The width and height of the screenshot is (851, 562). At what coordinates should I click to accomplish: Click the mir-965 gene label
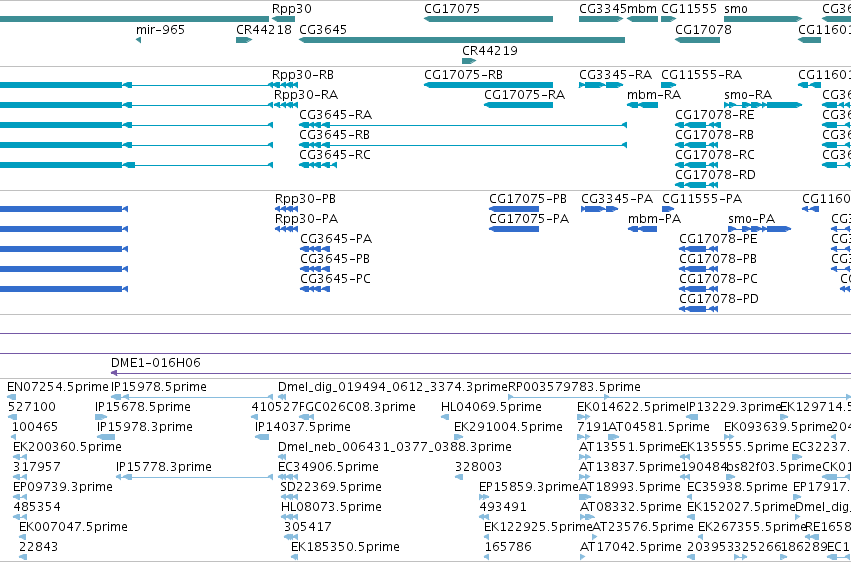pyautogui.click(x=160, y=30)
